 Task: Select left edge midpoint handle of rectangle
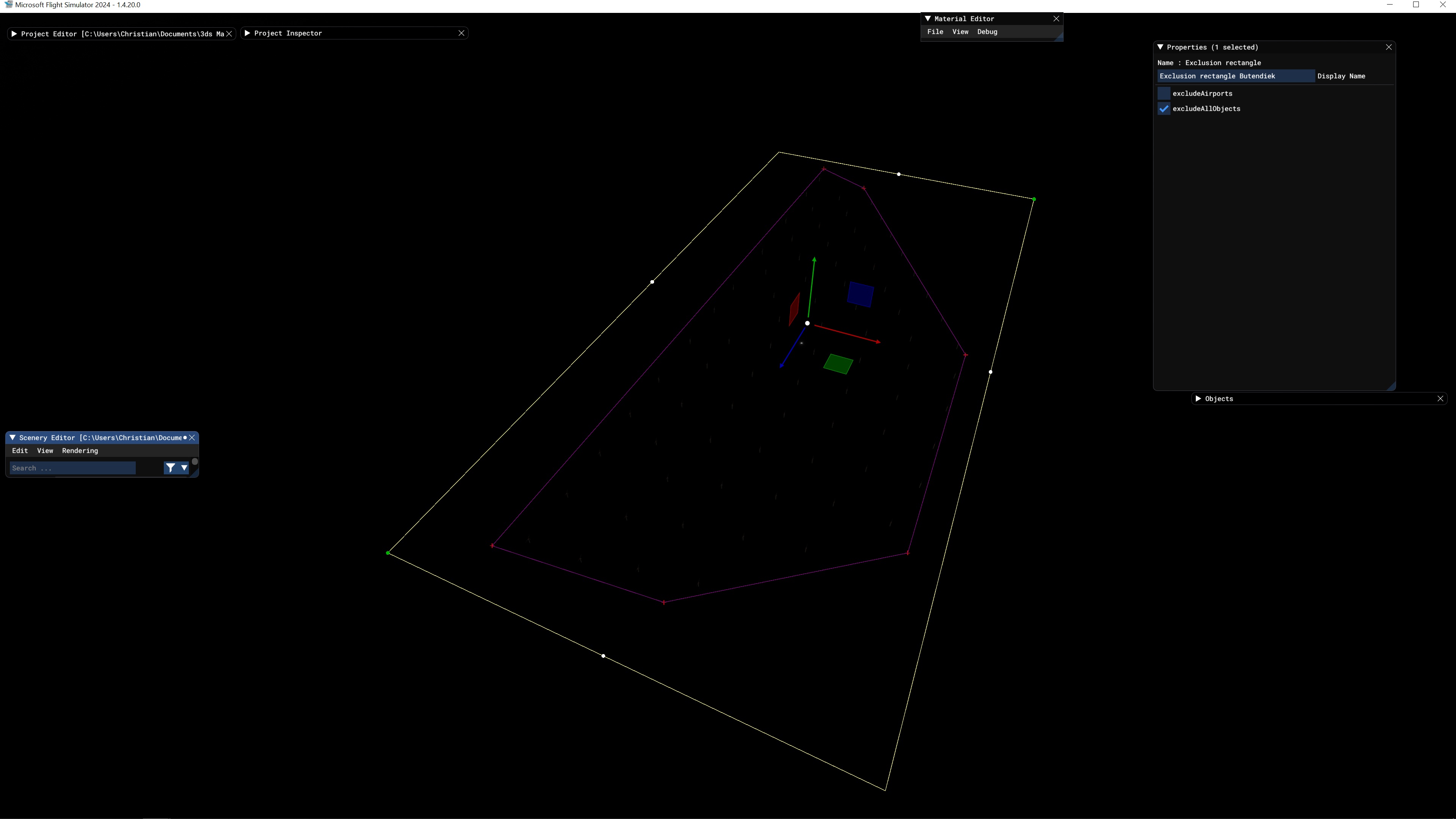pos(652,281)
